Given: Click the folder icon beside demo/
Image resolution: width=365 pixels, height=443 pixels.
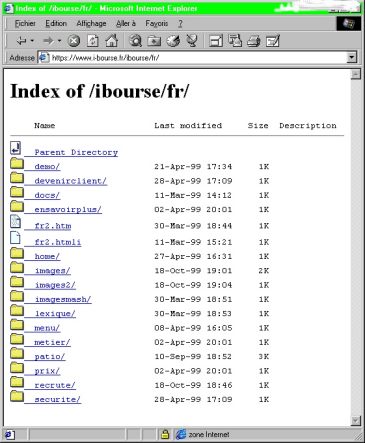Looking at the screenshot, I should [x=17, y=163].
